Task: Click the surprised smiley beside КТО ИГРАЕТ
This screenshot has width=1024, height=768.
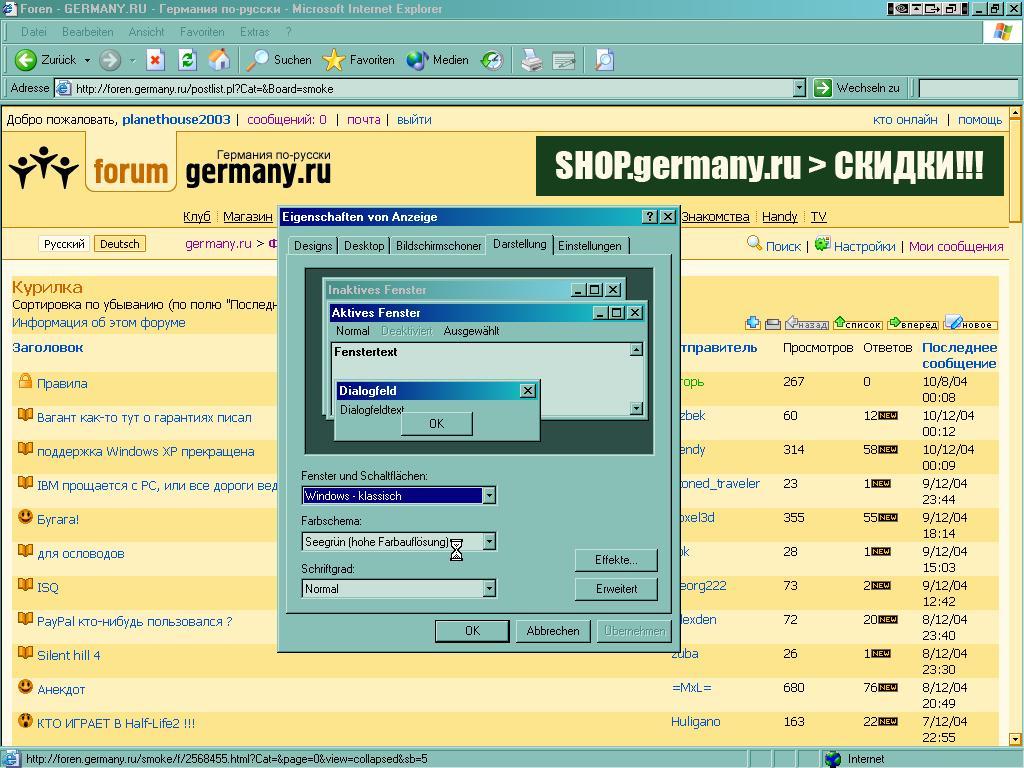Action: [x=25, y=721]
